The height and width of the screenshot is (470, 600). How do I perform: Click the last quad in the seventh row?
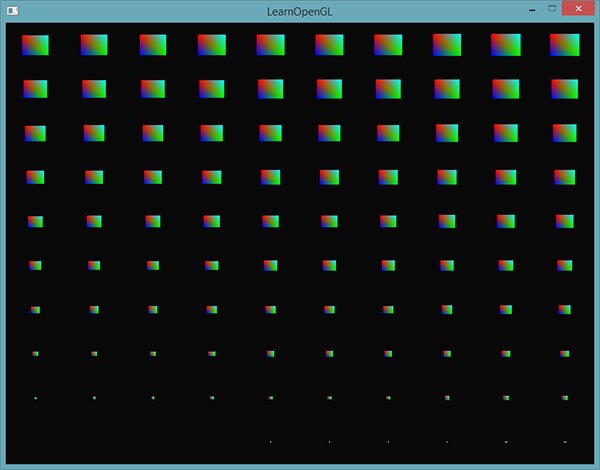click(565, 310)
